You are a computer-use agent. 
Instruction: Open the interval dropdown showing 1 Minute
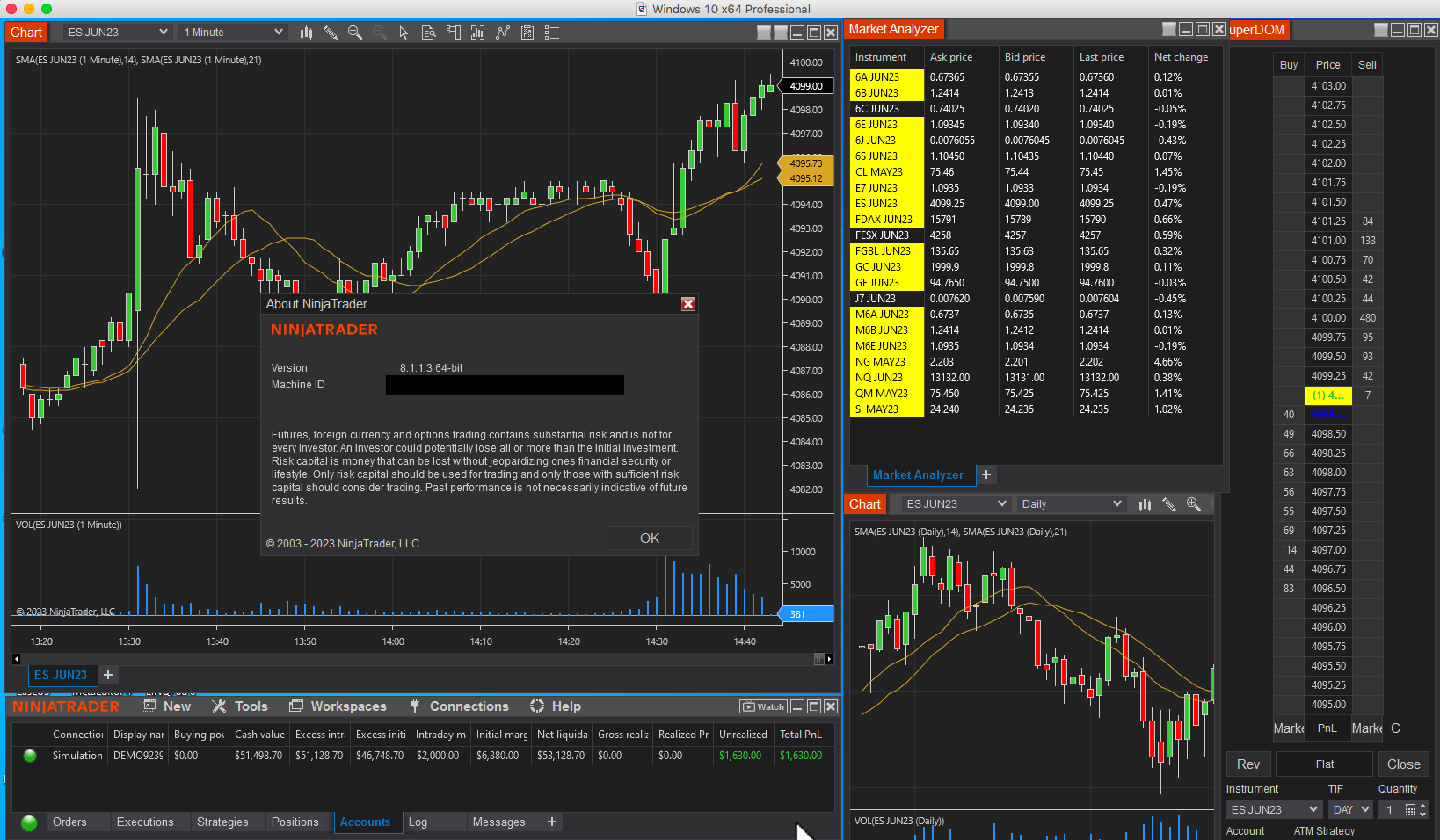pyautogui.click(x=232, y=32)
